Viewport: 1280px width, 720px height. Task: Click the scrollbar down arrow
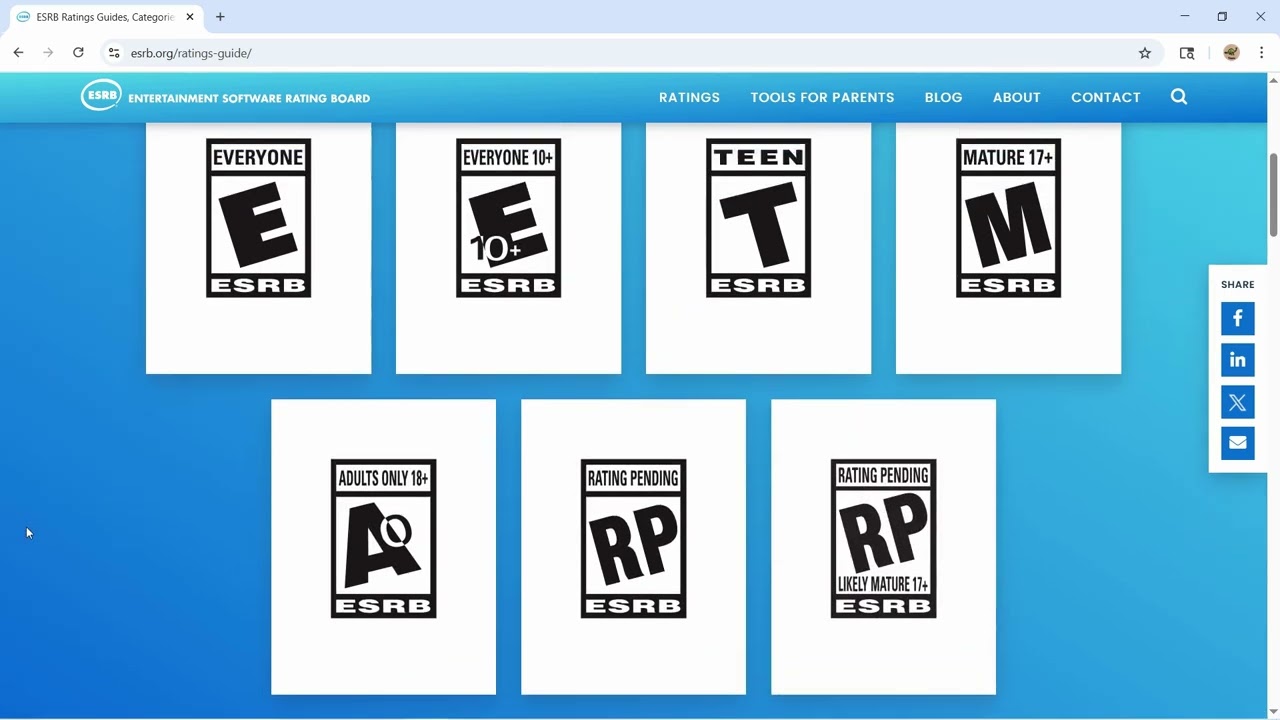pyautogui.click(x=1273, y=711)
